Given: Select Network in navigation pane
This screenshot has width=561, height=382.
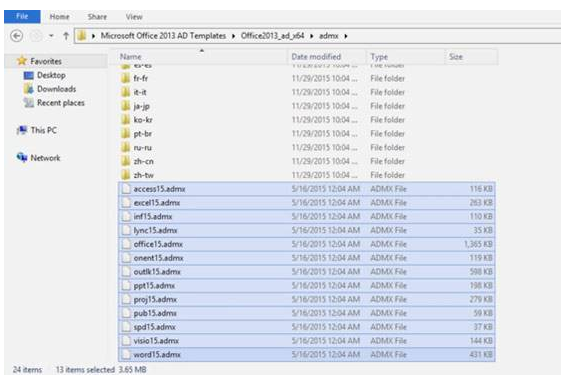Looking at the screenshot, I should click(x=45, y=158).
